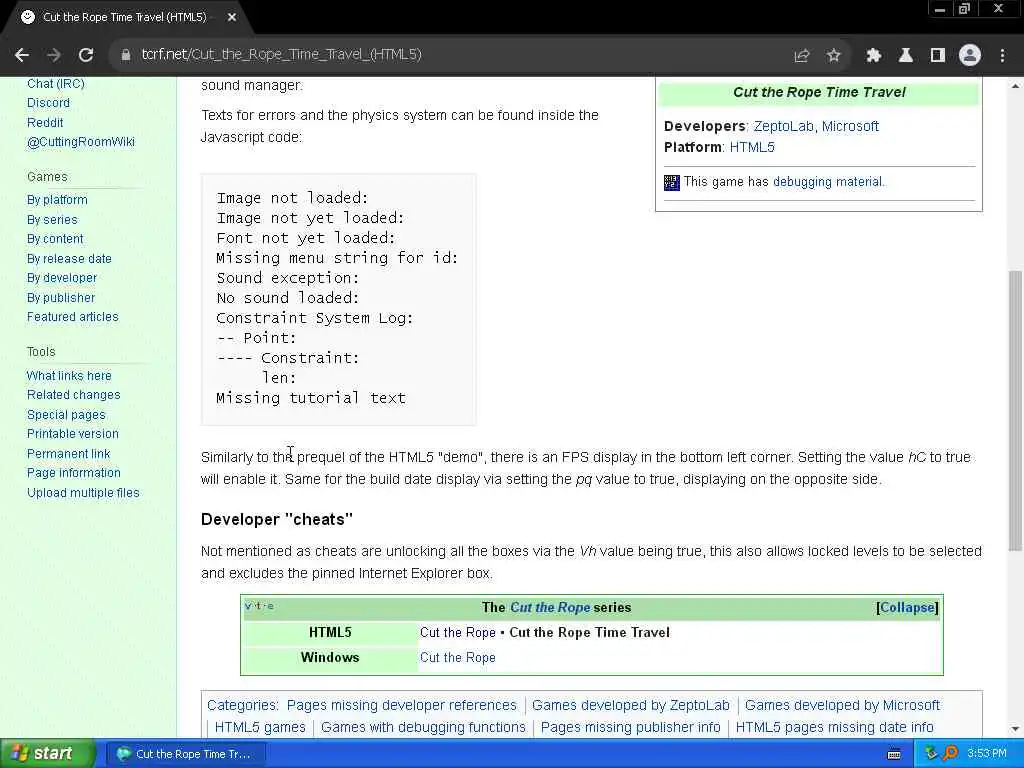Viewport: 1024px width, 768px height.
Task: Open HTML5 pages missing date info category
Action: point(835,728)
